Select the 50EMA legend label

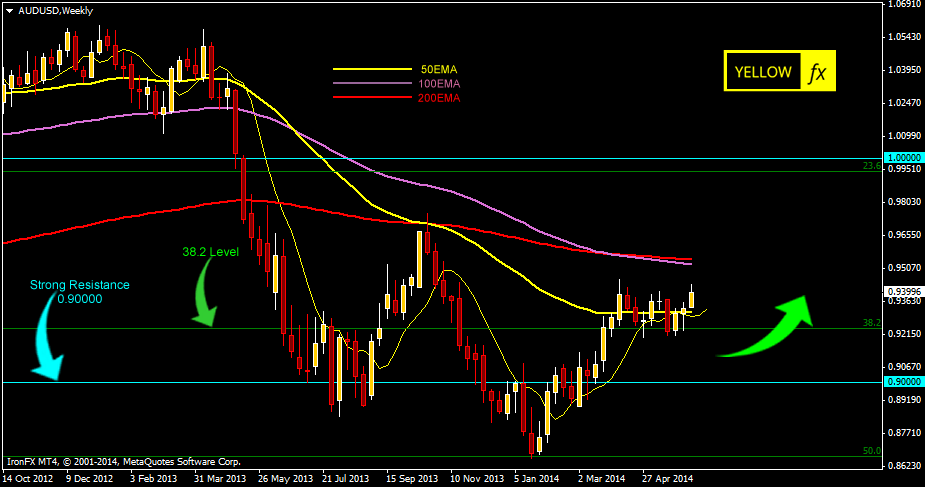(x=438, y=69)
